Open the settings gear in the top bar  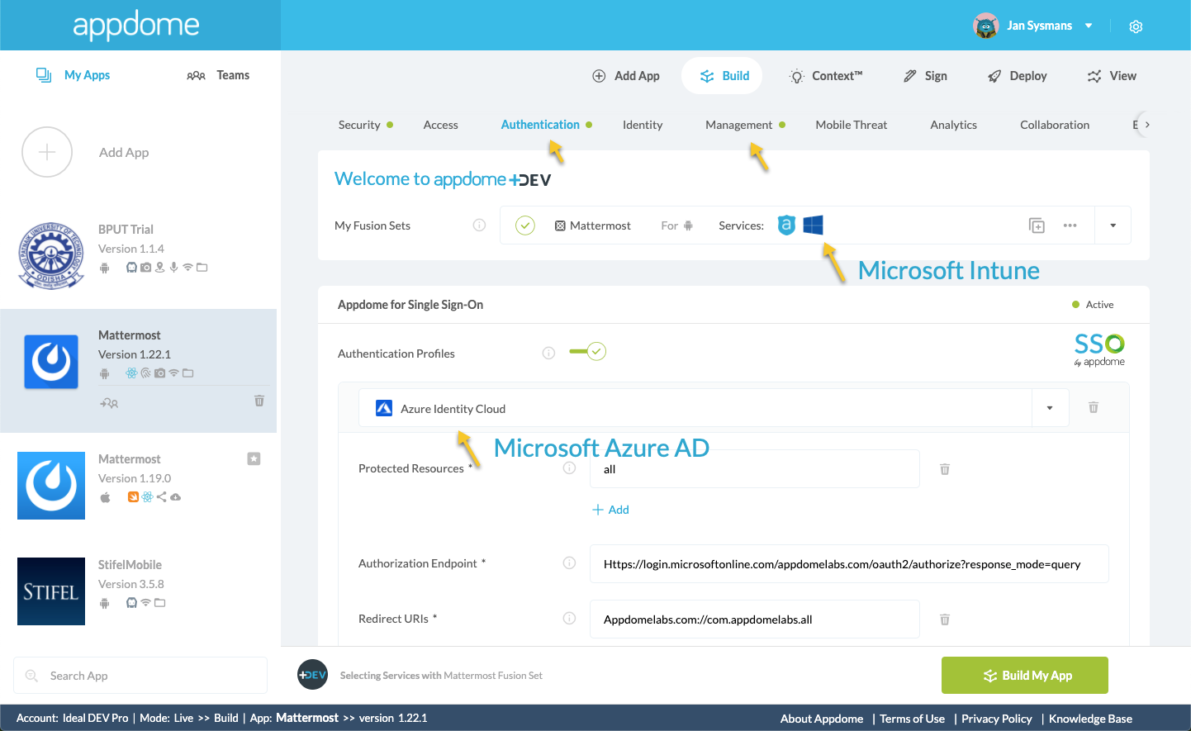click(x=1136, y=26)
